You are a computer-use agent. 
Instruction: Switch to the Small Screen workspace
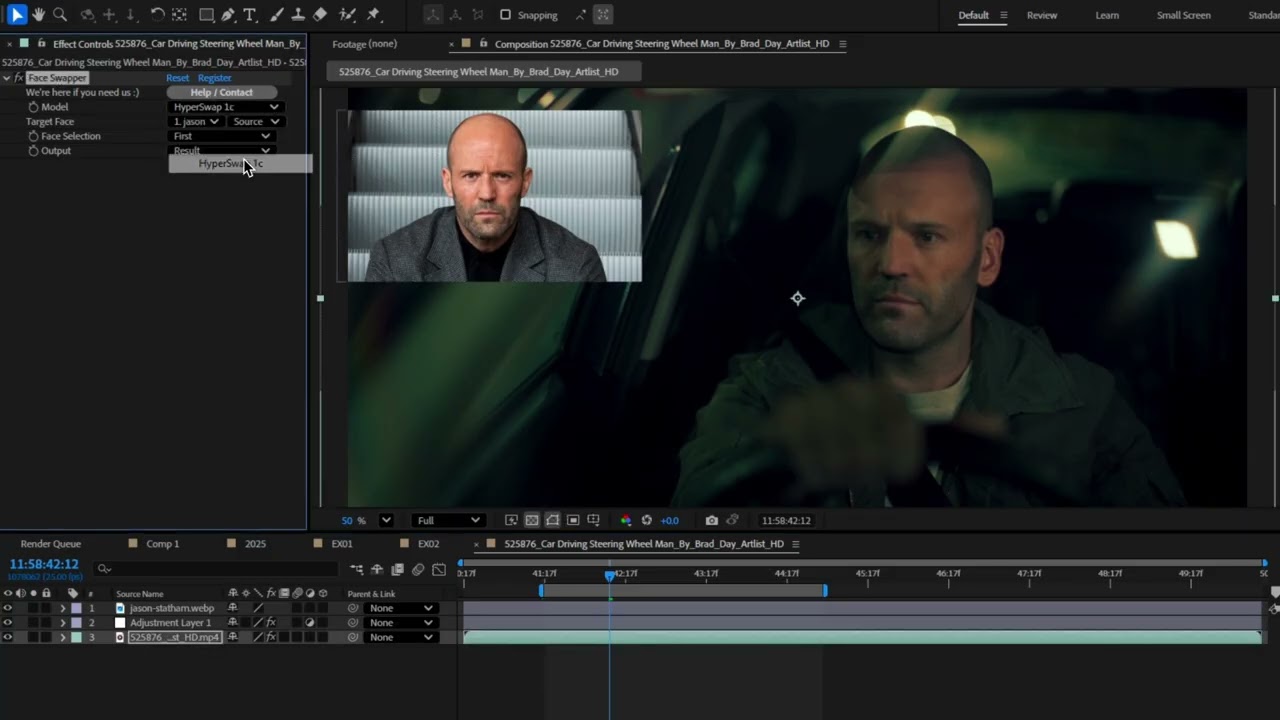tap(1184, 15)
